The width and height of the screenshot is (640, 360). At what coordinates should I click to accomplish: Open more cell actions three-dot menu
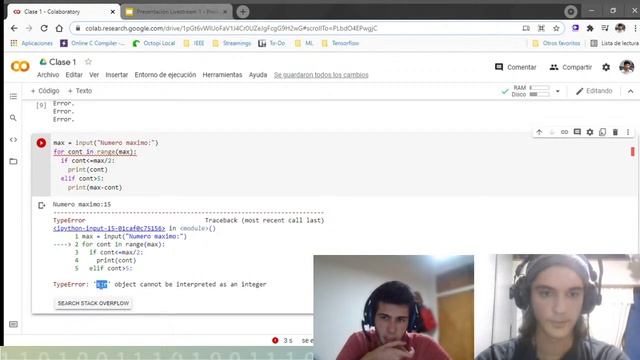(628, 132)
